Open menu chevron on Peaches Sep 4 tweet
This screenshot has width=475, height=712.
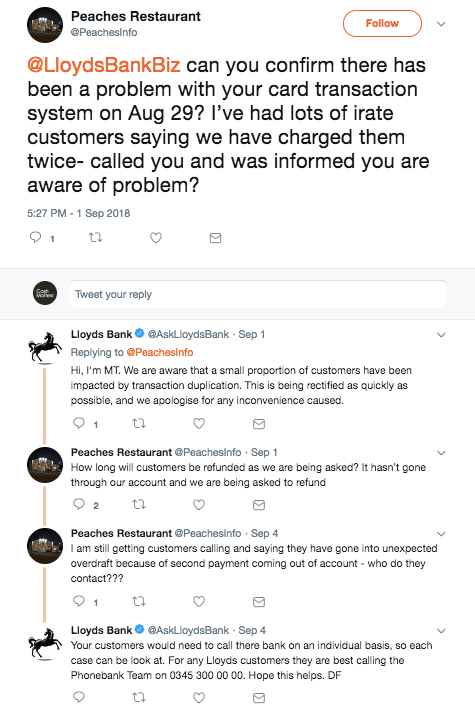tap(441, 534)
